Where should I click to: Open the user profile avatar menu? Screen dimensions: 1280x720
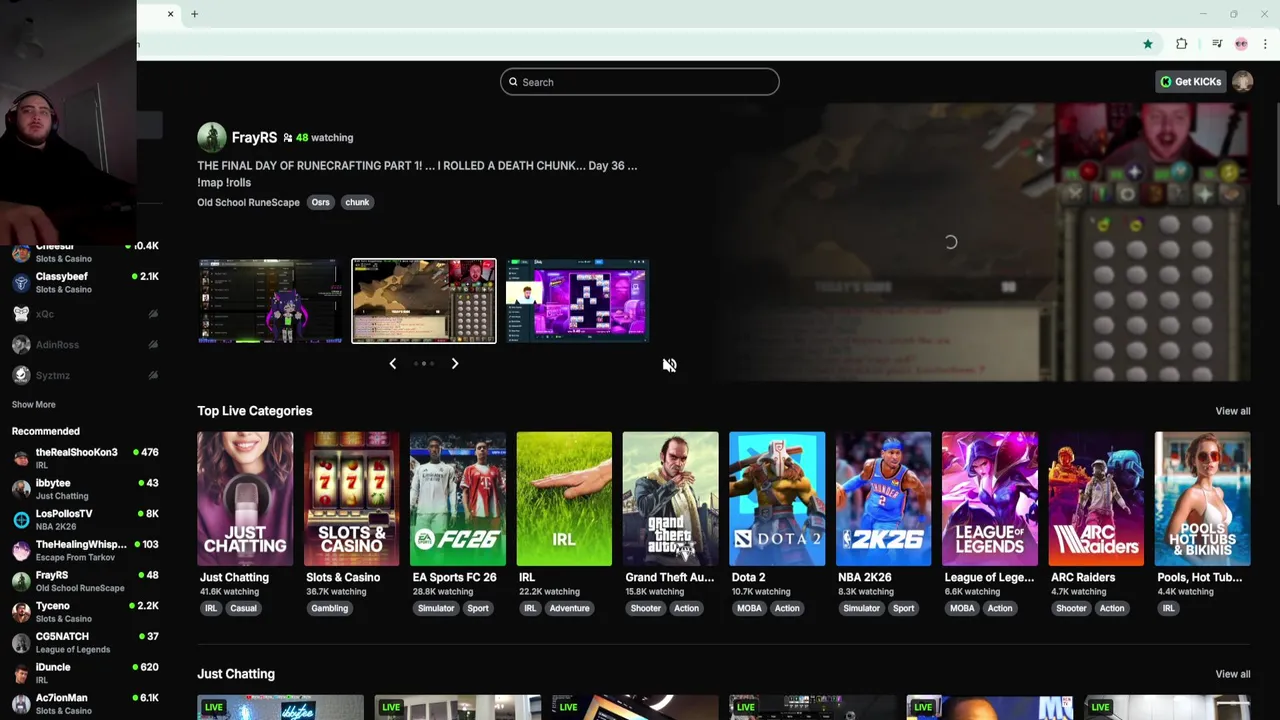tap(1243, 82)
